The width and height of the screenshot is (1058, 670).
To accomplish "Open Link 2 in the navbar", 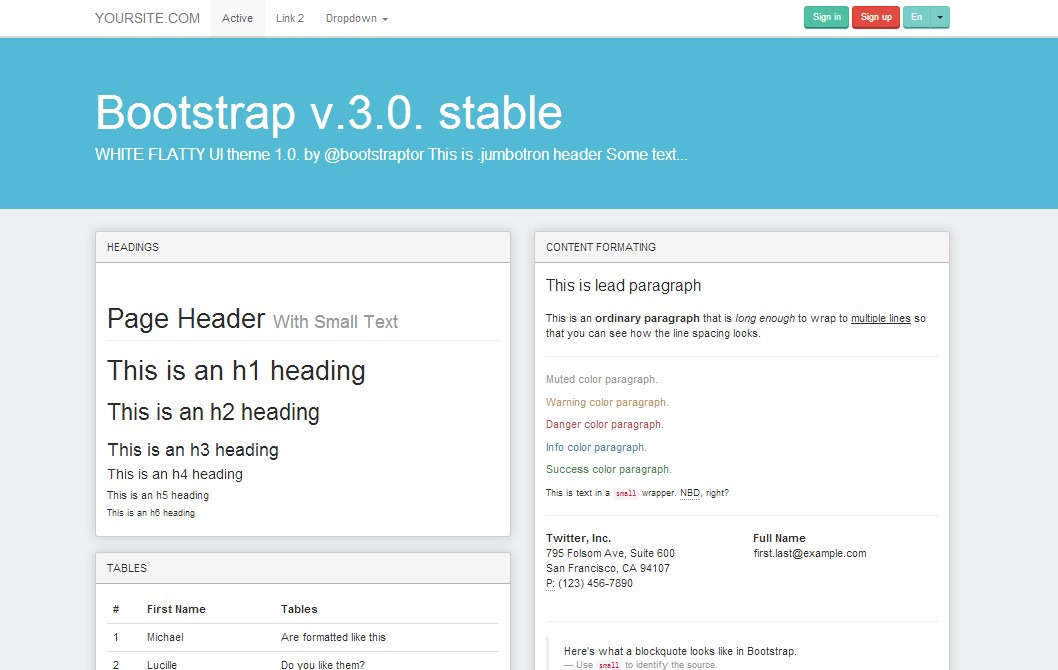I will (290, 18).
